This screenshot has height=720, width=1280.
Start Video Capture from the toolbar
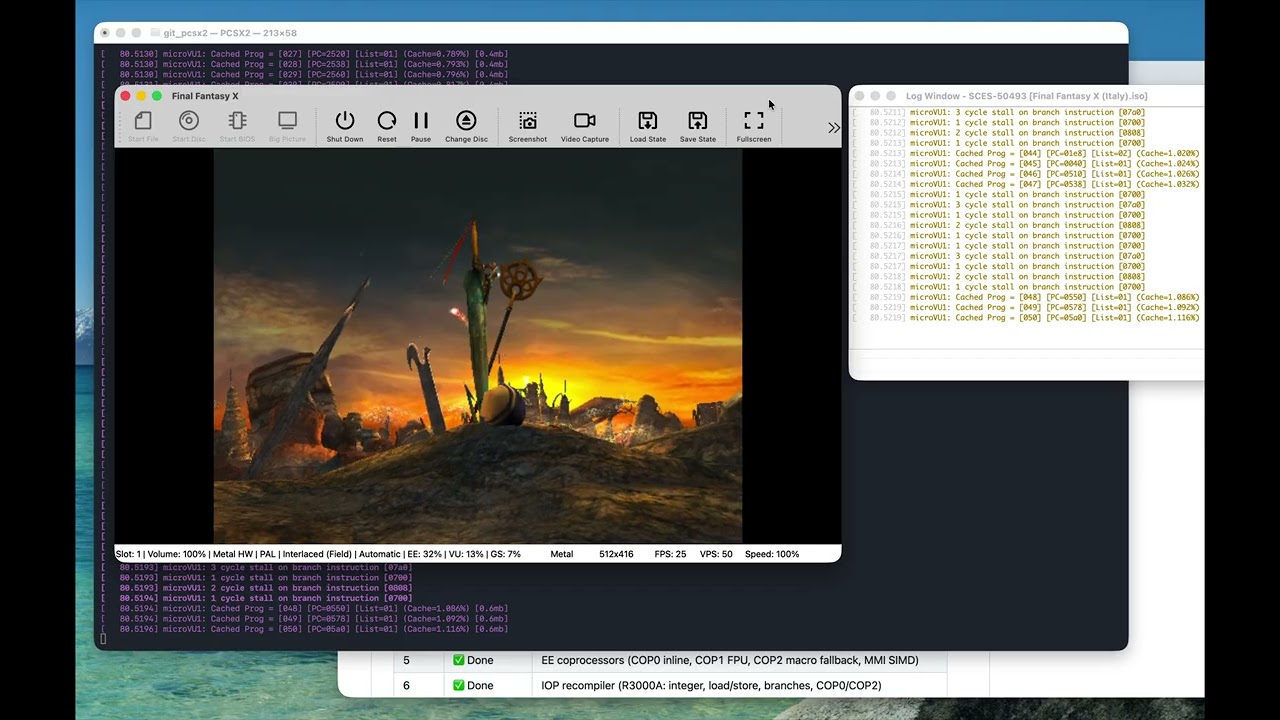pyautogui.click(x=585, y=126)
